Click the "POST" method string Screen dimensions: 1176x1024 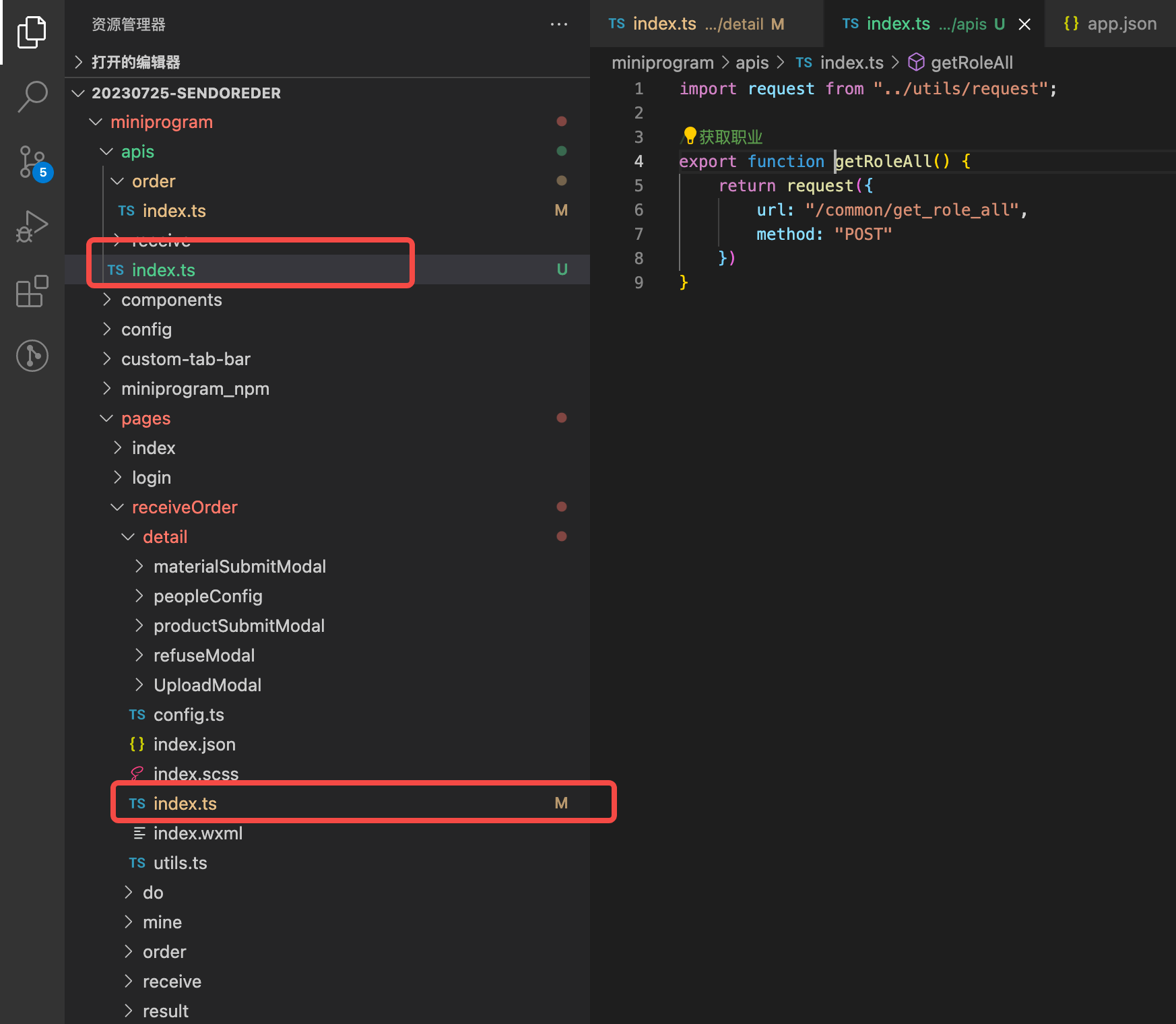(863, 234)
